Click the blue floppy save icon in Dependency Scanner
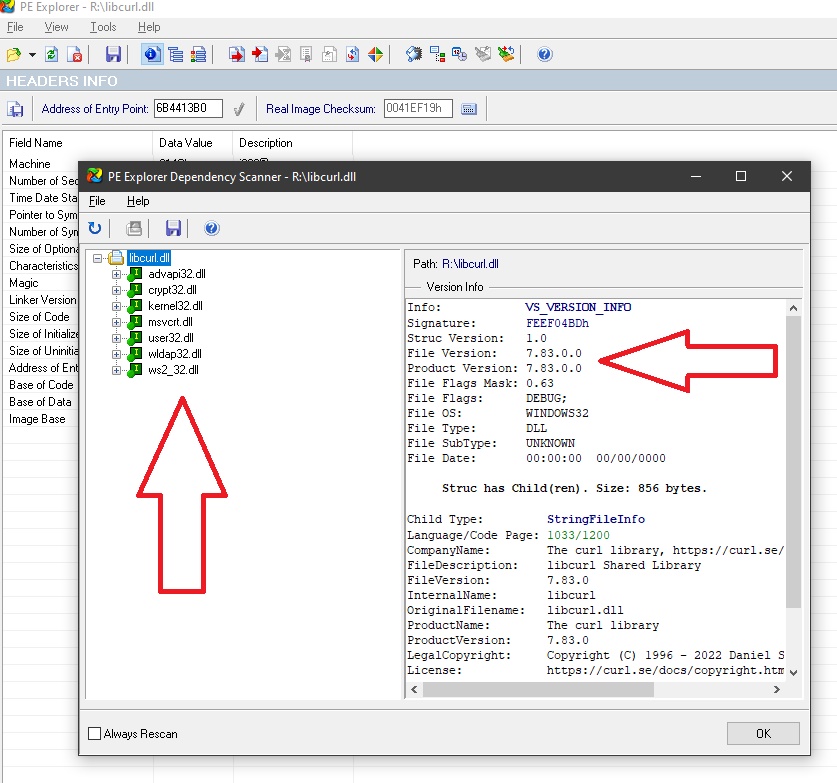Image resolution: width=837 pixels, height=783 pixels. (173, 229)
